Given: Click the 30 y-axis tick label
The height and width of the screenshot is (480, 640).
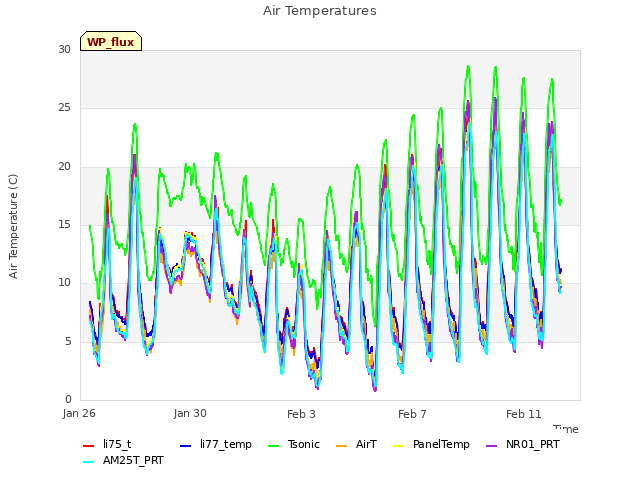Looking at the screenshot, I should pyautogui.click(x=64, y=49).
